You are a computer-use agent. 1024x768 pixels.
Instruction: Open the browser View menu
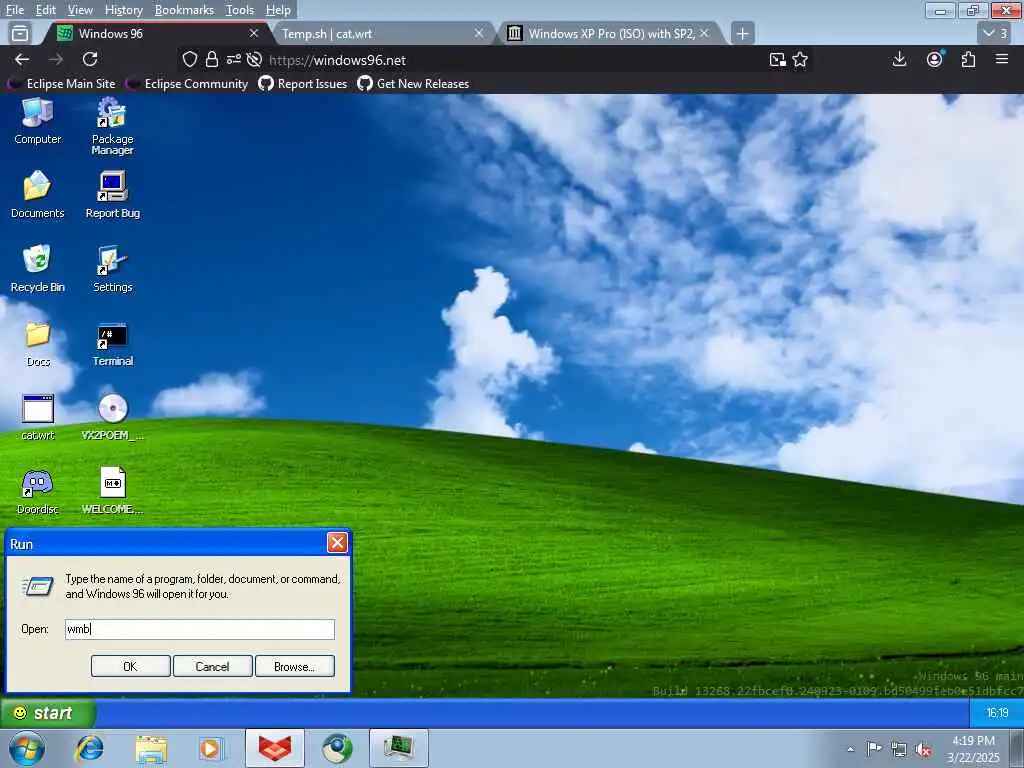tap(80, 10)
